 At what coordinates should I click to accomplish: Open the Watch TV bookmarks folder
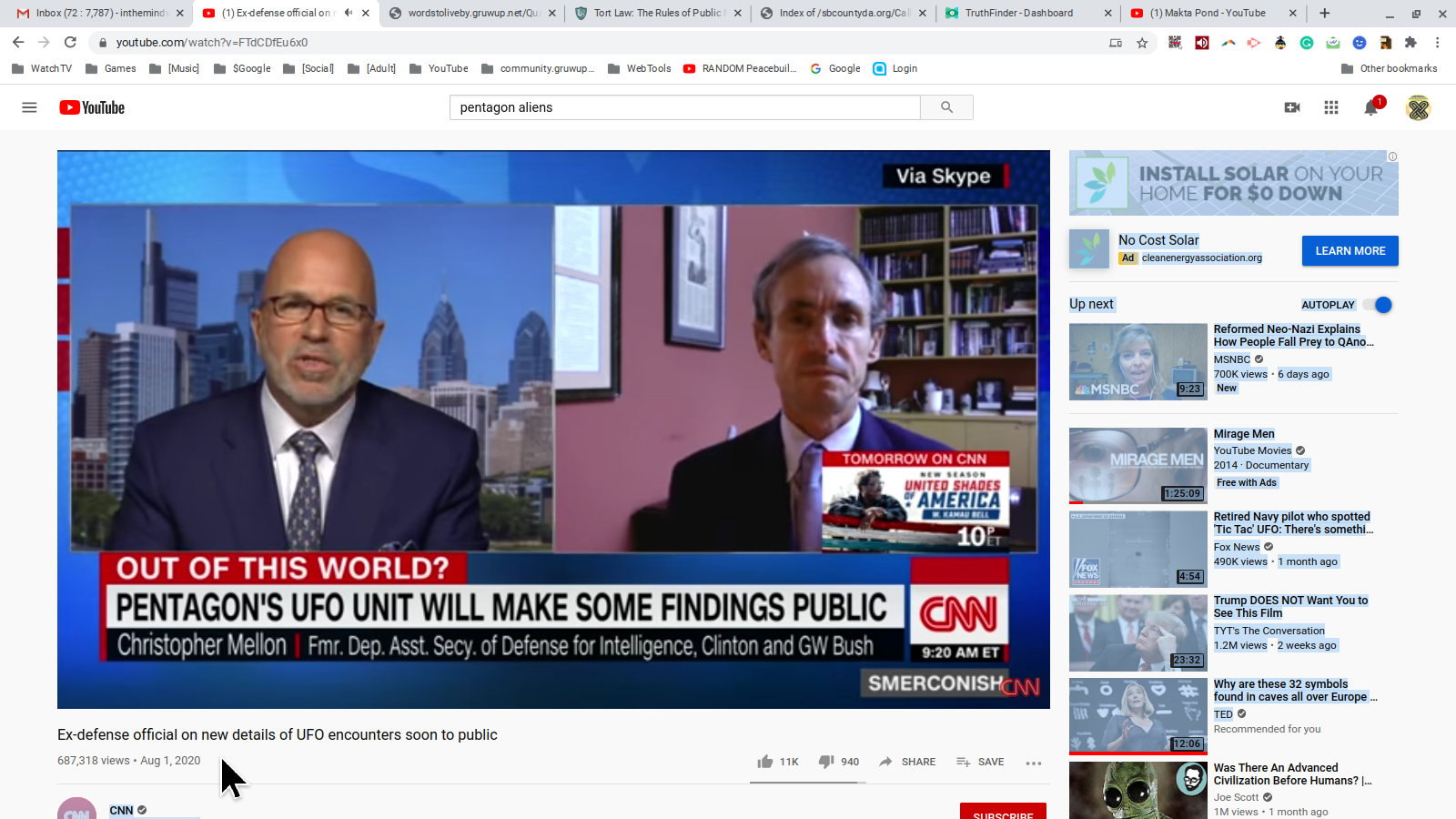tap(42, 68)
